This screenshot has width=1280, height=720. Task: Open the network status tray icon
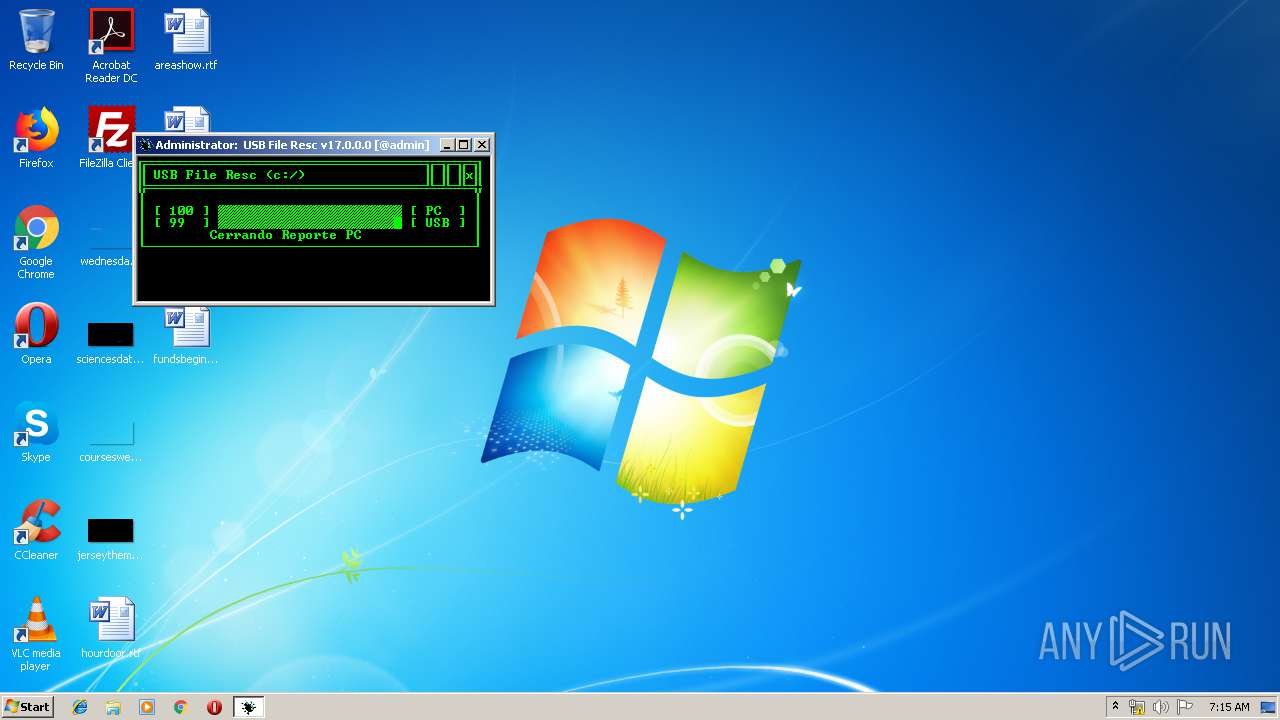click(1137, 707)
